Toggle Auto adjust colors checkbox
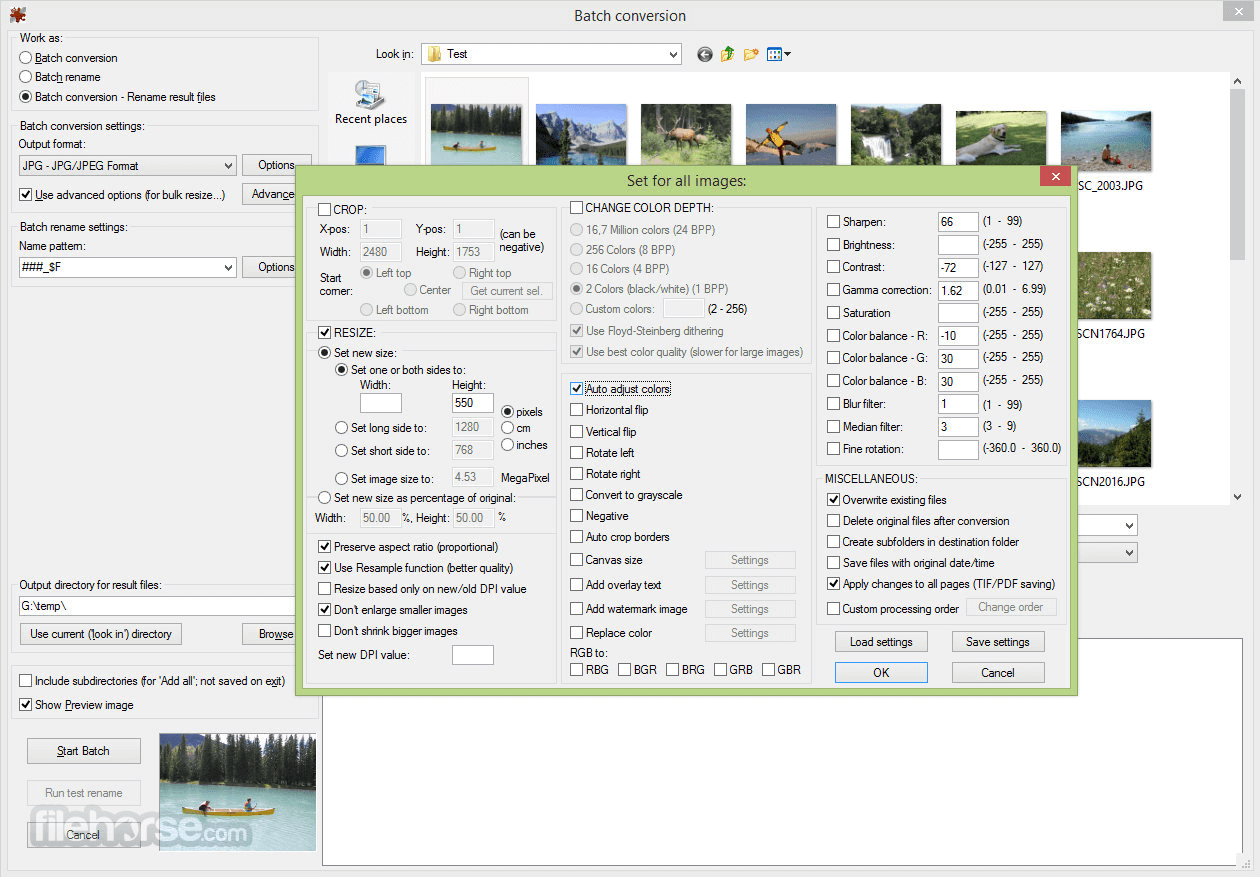The image size is (1260, 877). 577,389
